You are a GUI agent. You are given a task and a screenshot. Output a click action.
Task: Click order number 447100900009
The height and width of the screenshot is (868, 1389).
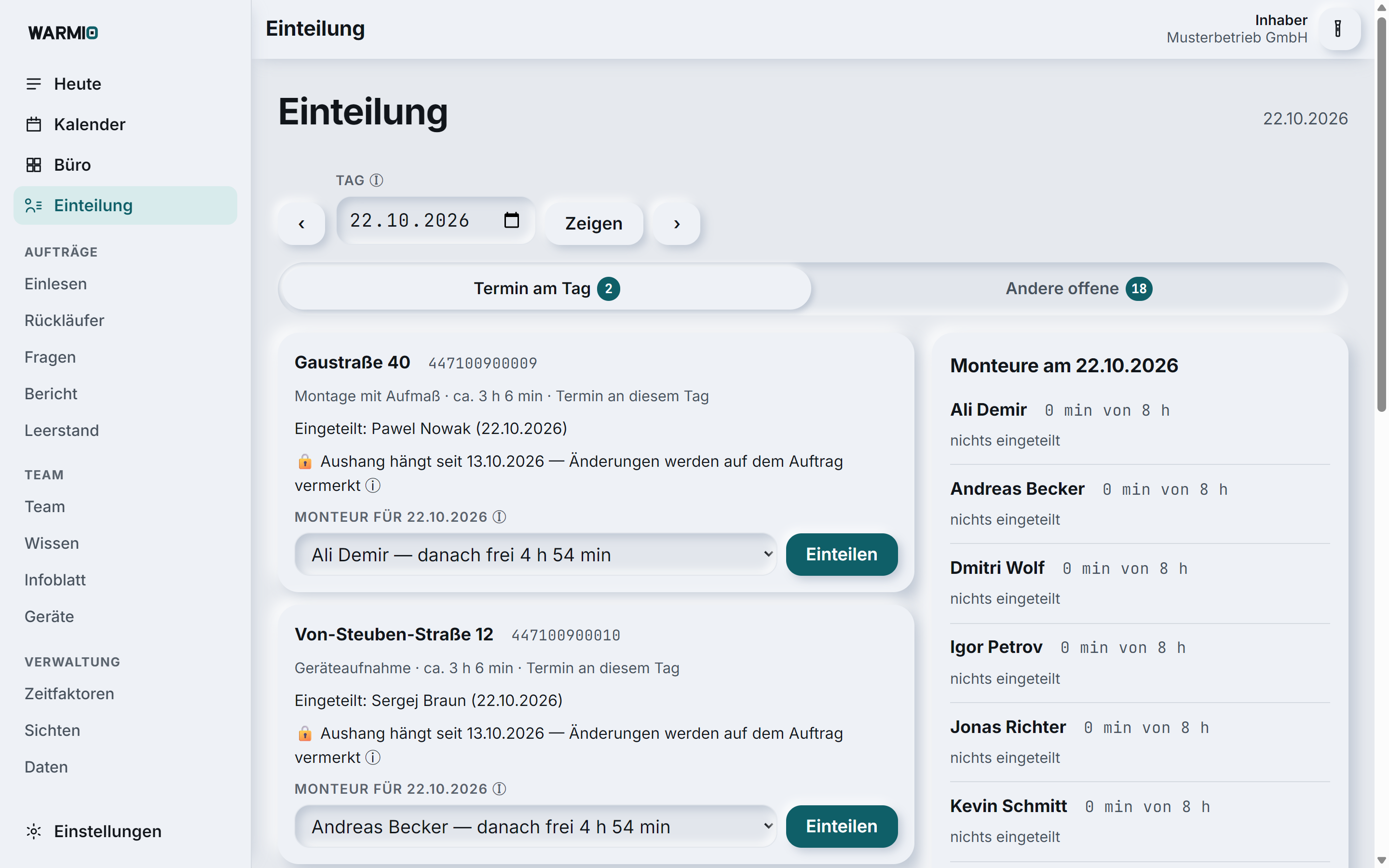tap(482, 364)
